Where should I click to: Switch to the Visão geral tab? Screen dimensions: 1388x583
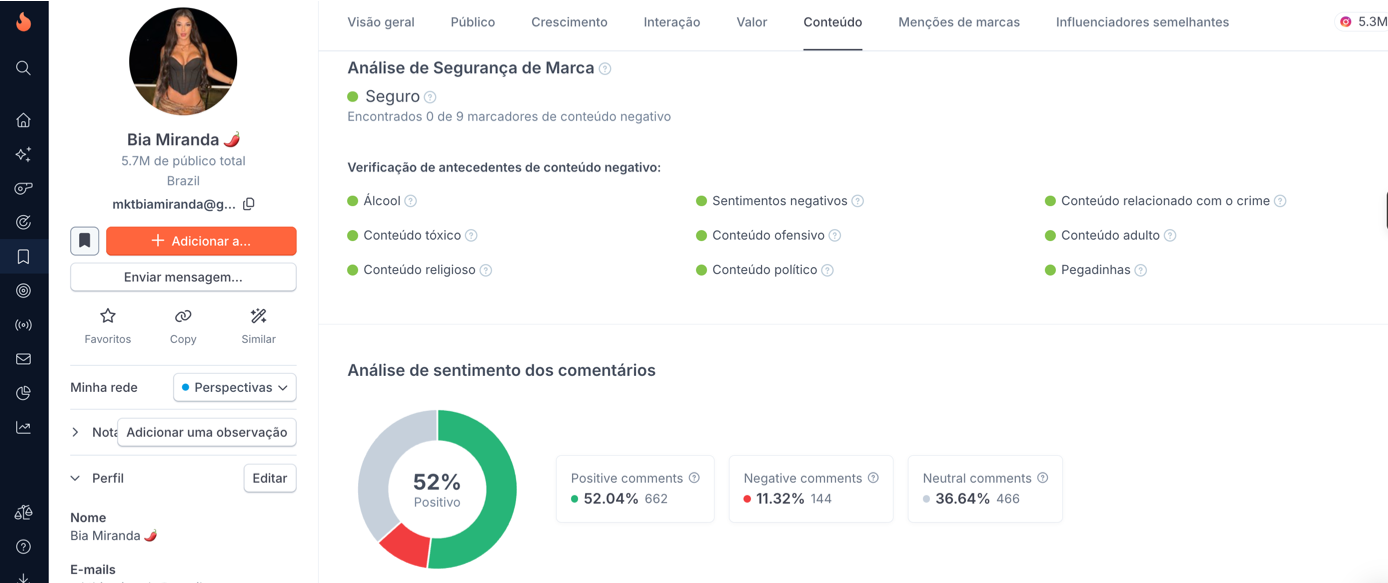[381, 22]
